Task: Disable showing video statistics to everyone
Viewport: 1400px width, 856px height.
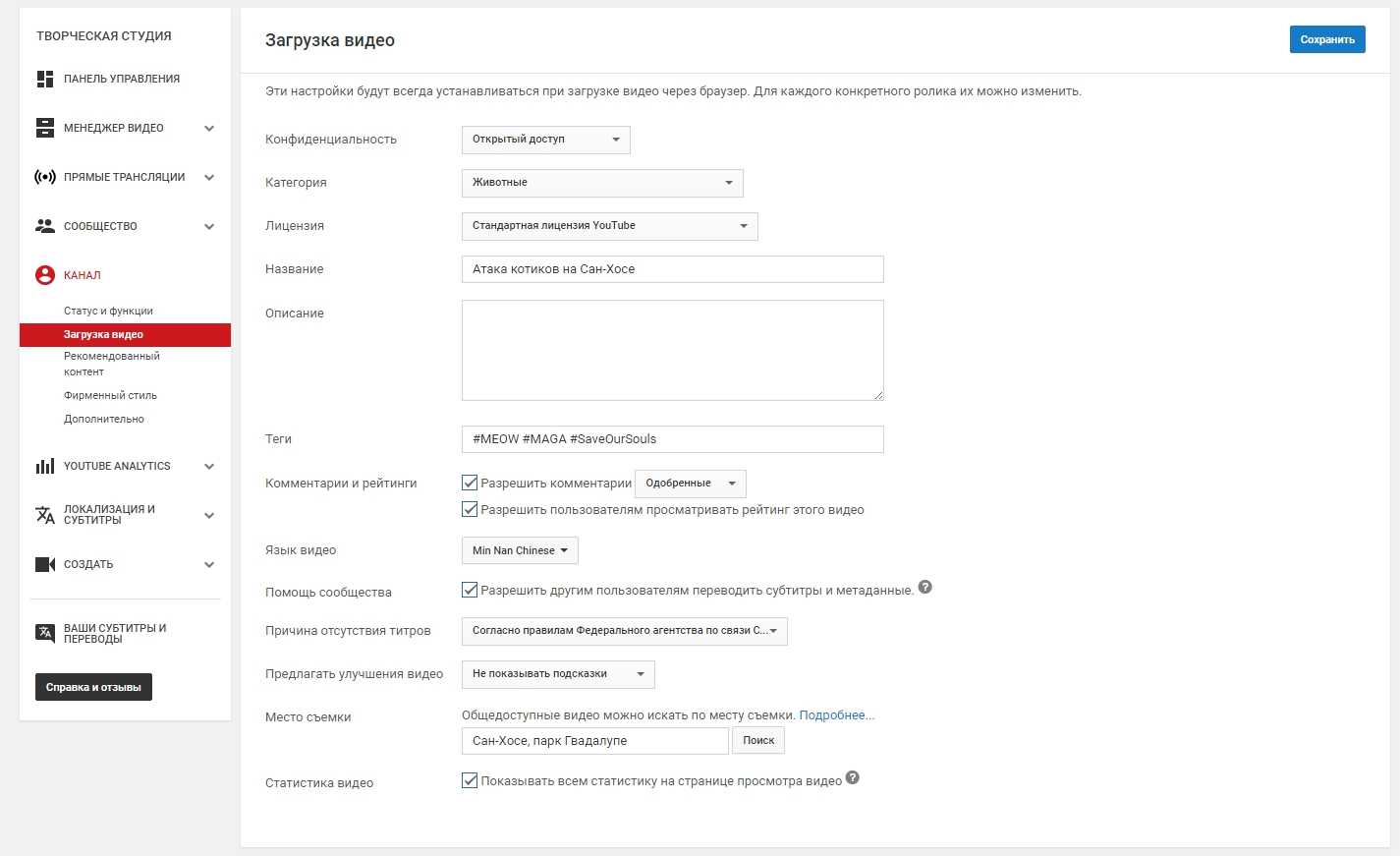Action: click(470, 780)
